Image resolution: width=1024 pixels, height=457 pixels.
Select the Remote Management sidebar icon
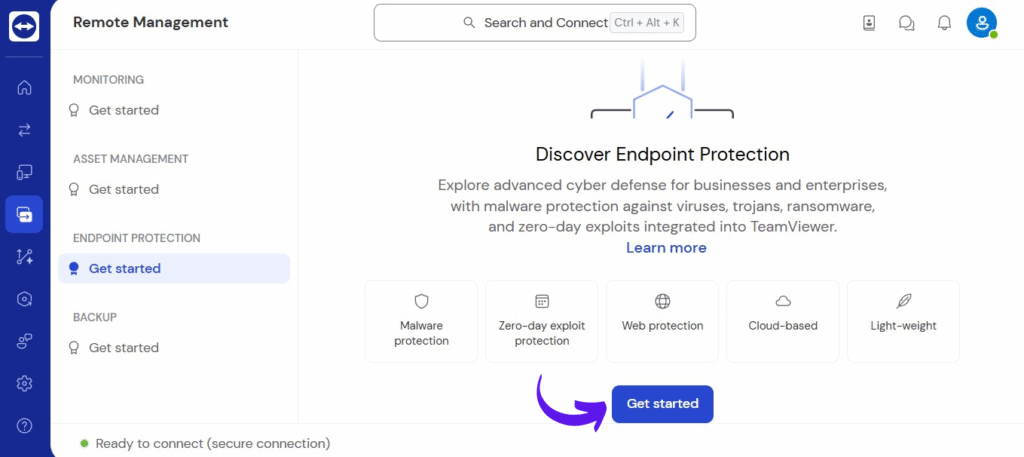(x=24, y=214)
